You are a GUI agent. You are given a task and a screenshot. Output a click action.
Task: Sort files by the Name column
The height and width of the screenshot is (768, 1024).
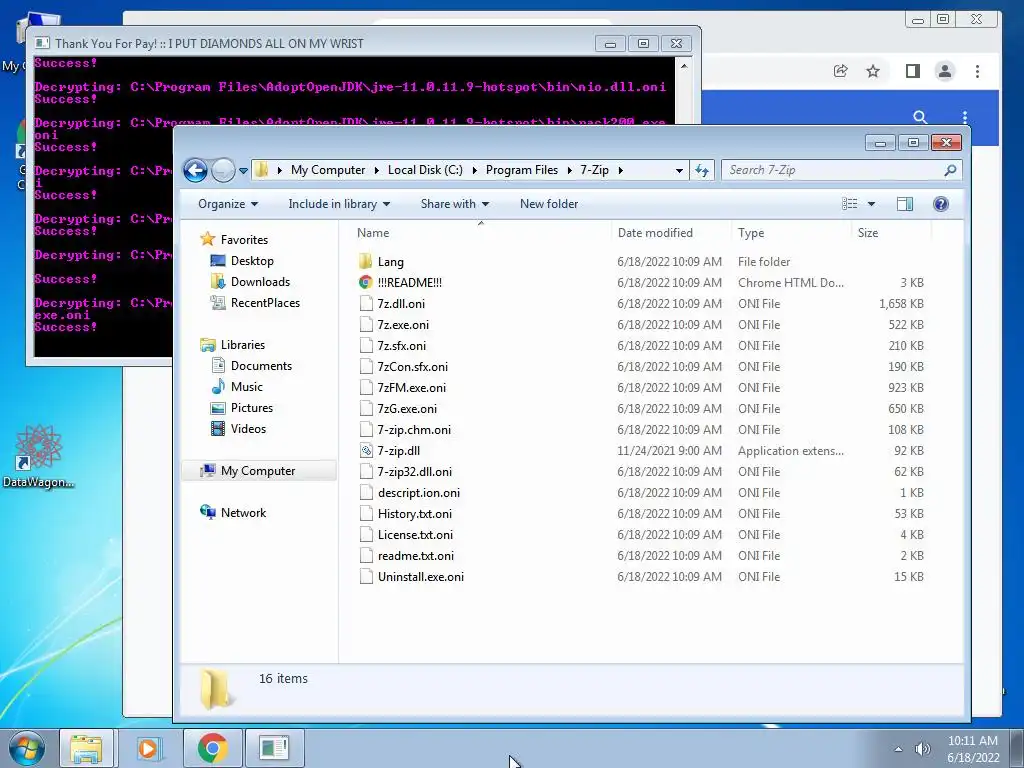pos(373,232)
